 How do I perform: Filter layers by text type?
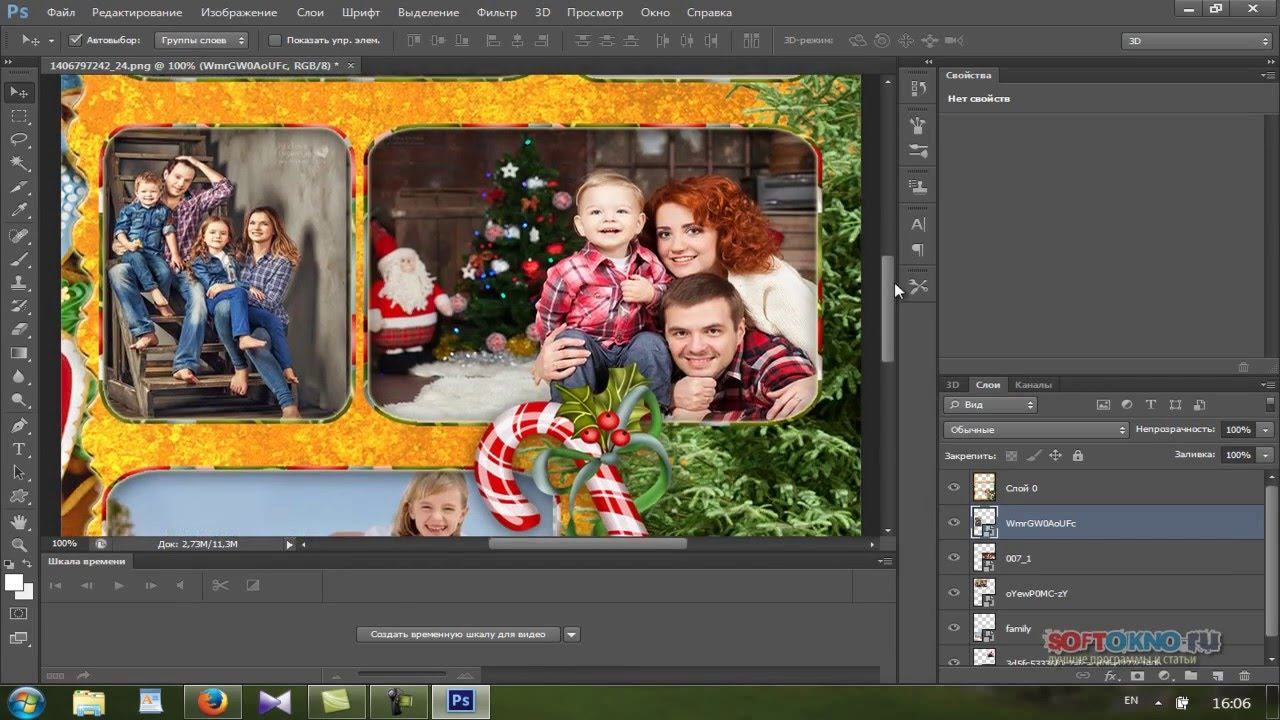coord(1151,405)
